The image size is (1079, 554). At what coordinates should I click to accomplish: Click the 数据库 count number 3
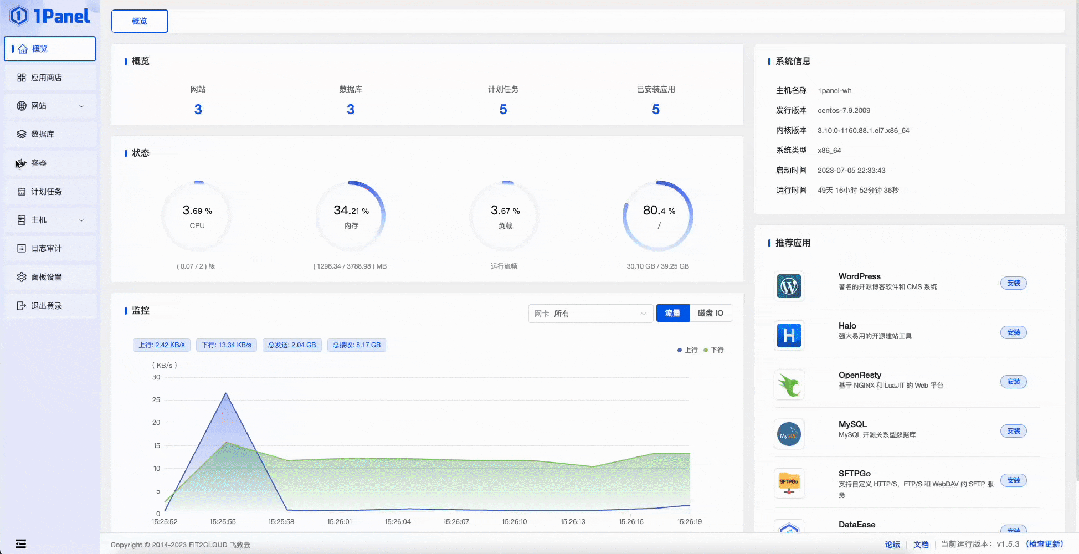[350, 109]
